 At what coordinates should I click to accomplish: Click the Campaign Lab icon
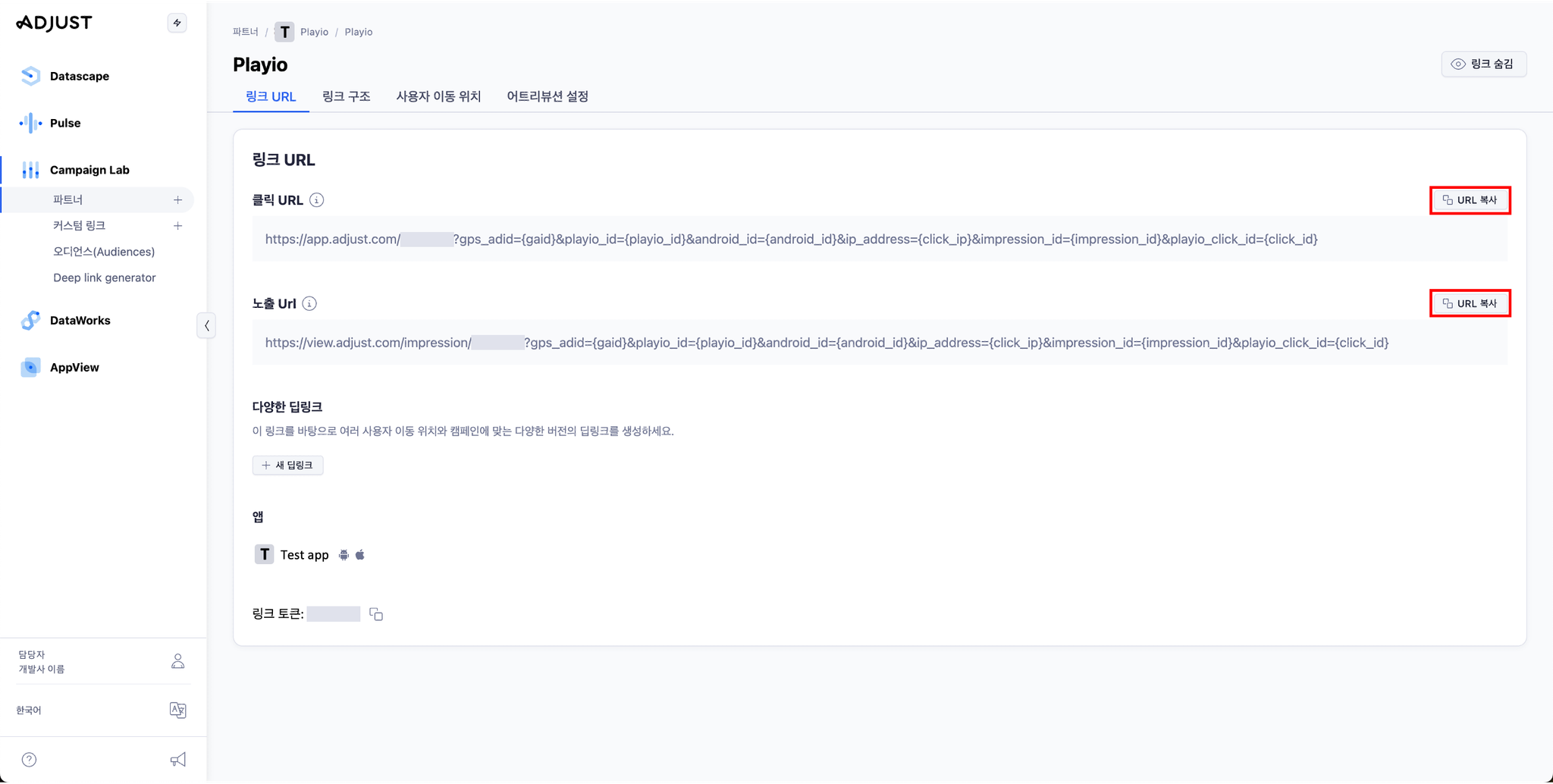point(30,170)
